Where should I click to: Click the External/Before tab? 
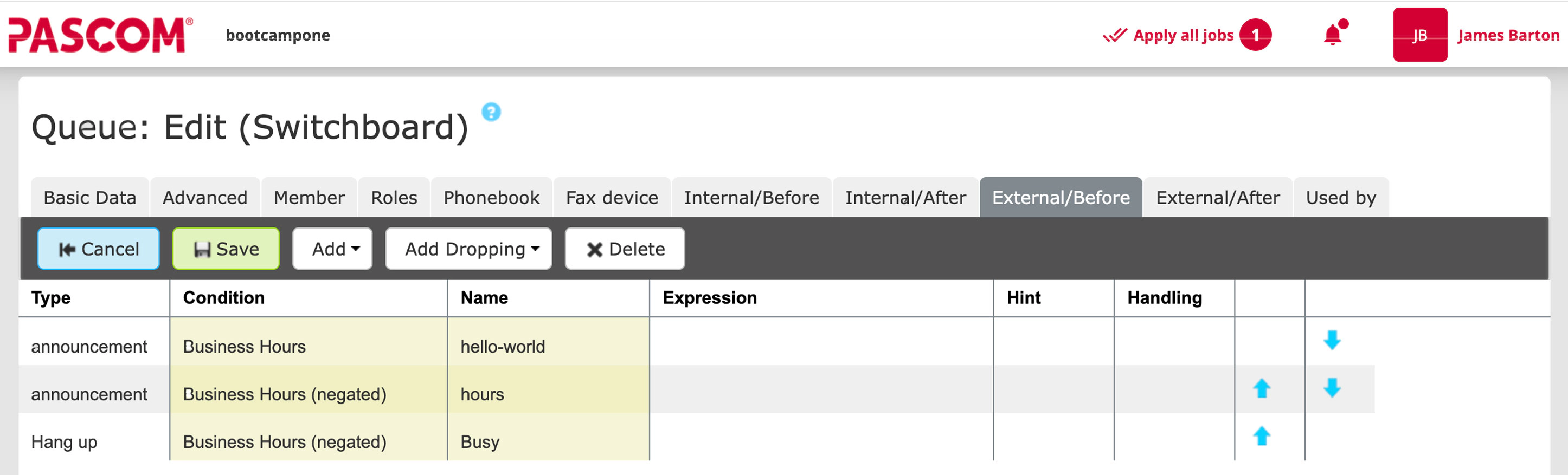[1061, 198]
